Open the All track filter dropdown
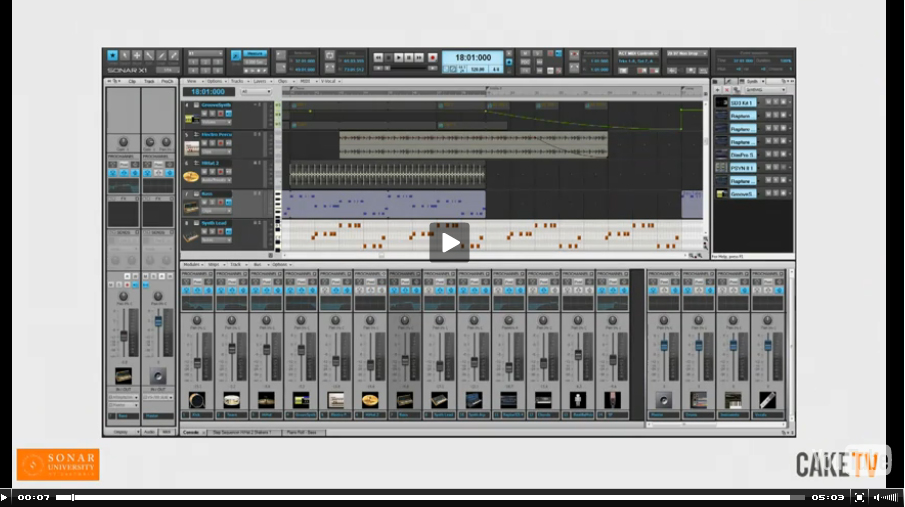Viewport: 905px width, 507px height. coord(256,92)
